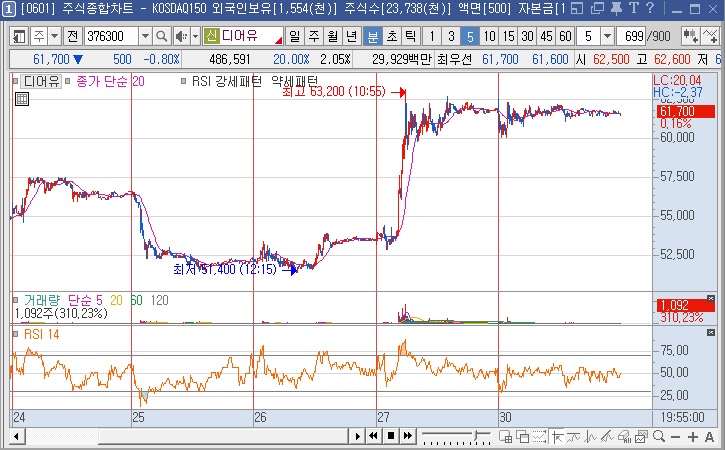725x450 pixels.
Task: Open the 주 market type dropdown arrow
Action: pyautogui.click(x=55, y=36)
